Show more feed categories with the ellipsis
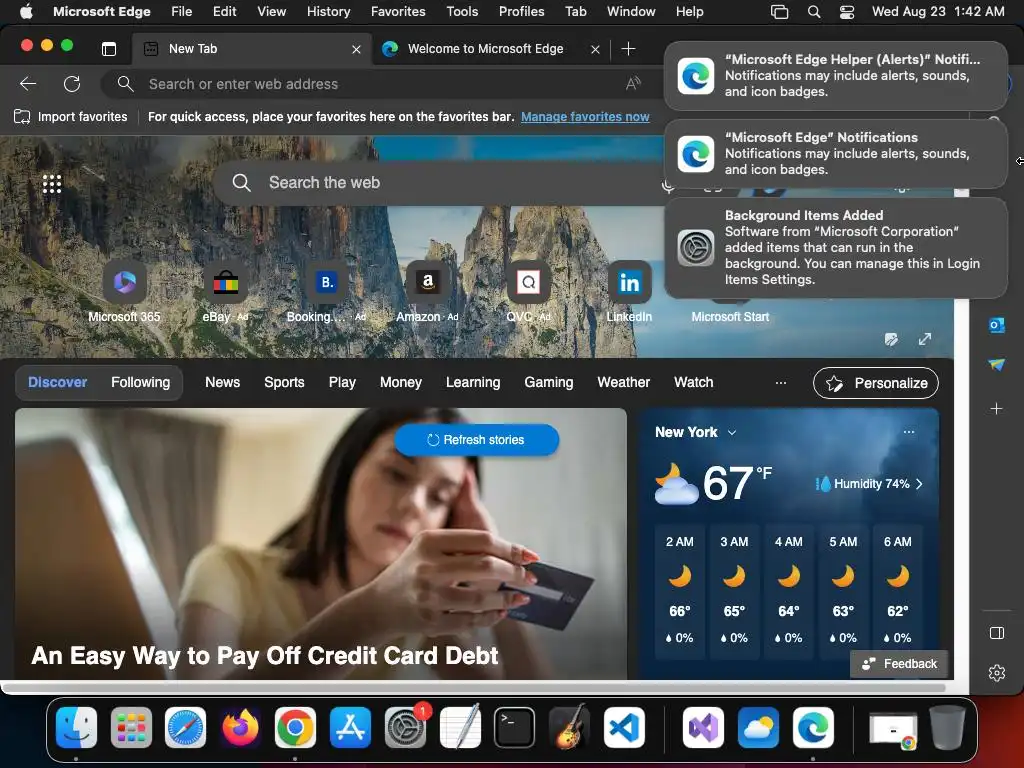Screen dimensions: 1024x768 (780, 383)
